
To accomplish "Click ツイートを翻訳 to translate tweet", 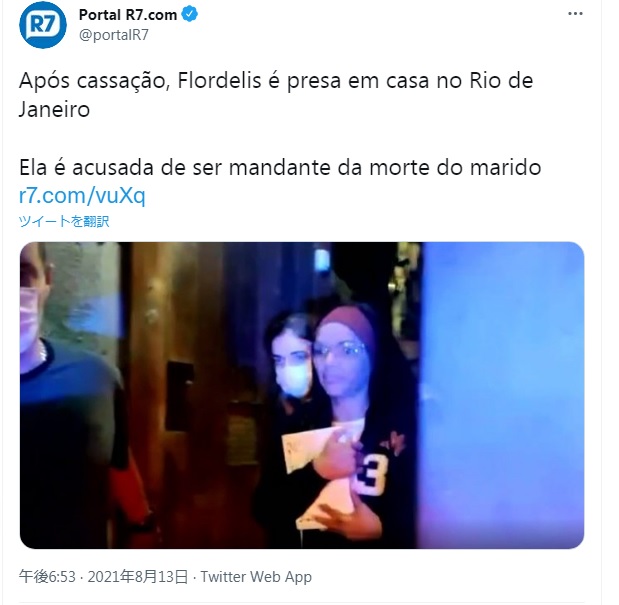I will tap(64, 221).
